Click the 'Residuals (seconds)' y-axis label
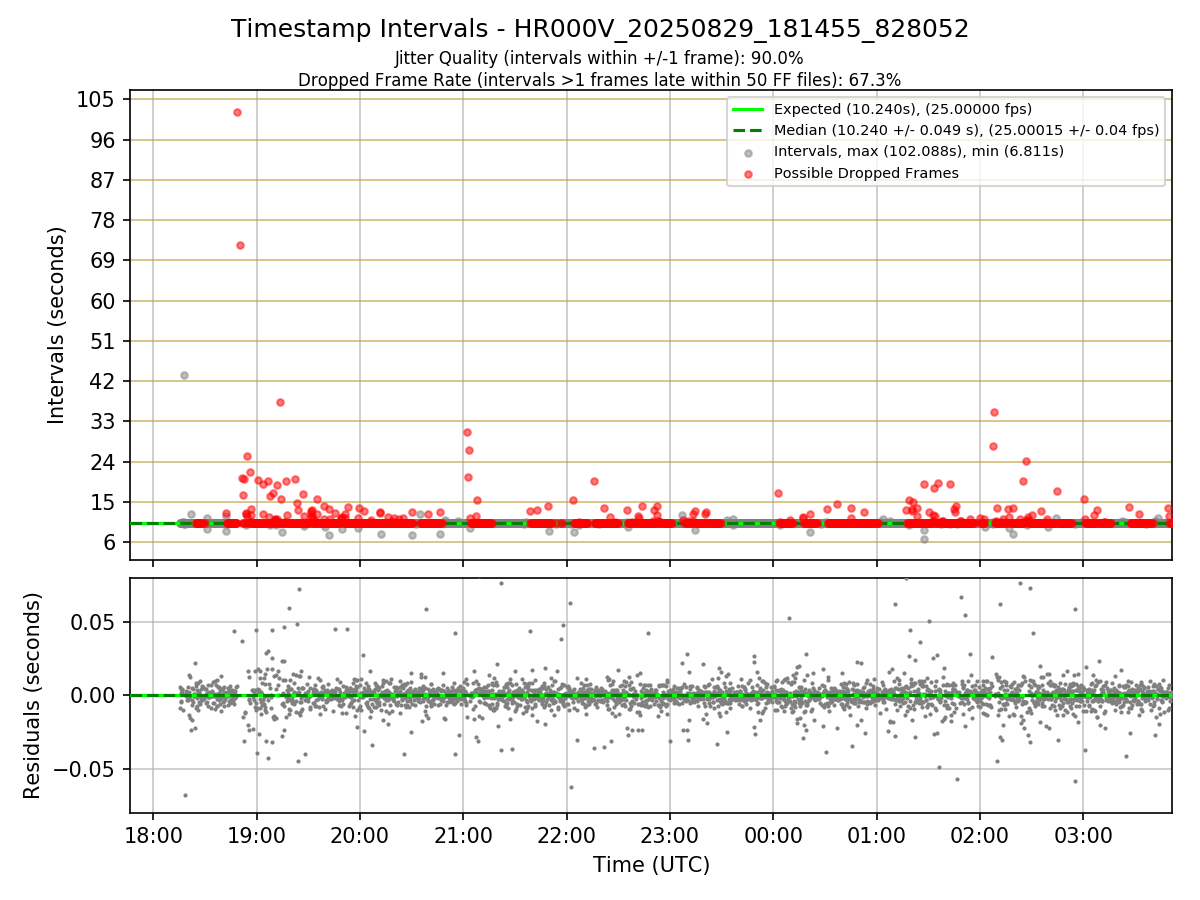The width and height of the screenshot is (1200, 900). tap(33, 695)
